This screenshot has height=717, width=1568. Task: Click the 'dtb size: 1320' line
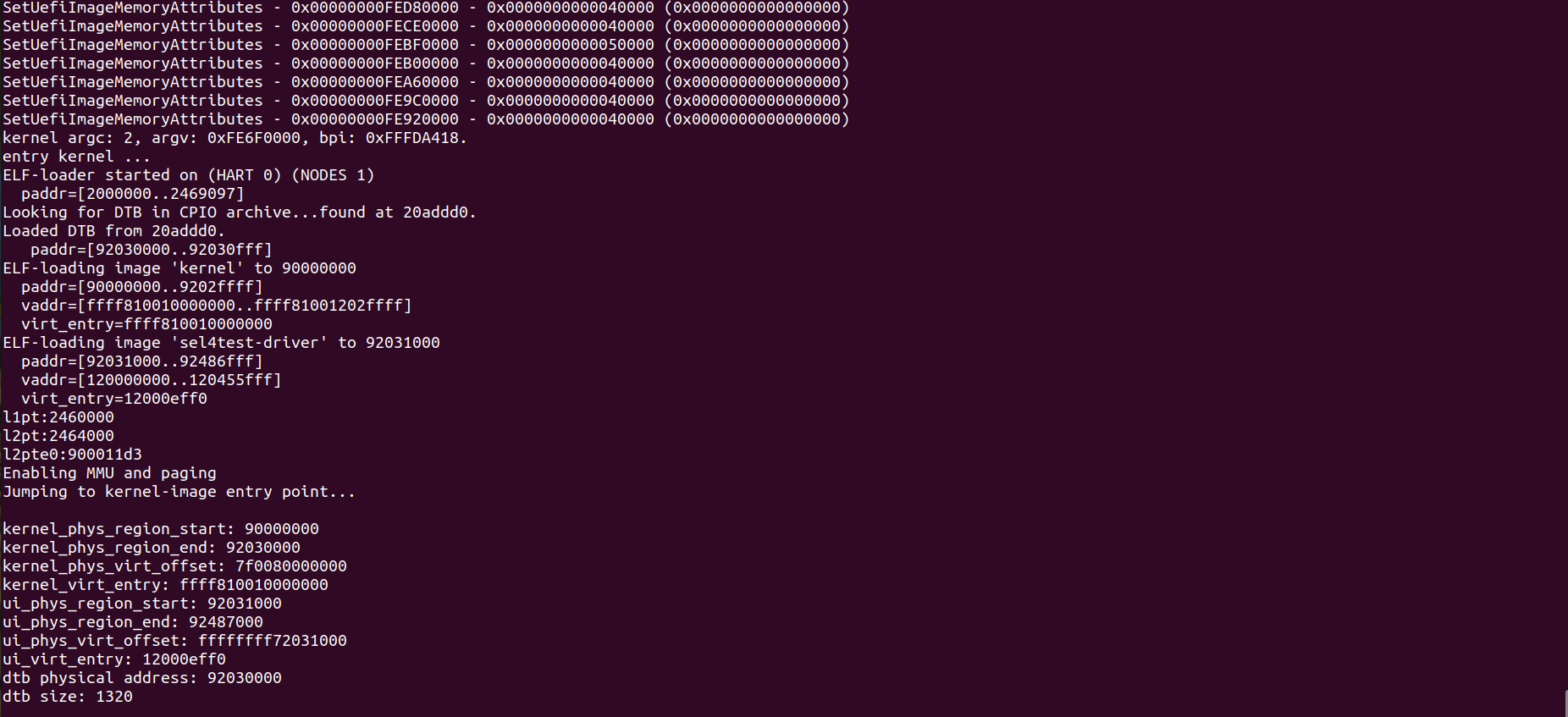tap(68, 697)
